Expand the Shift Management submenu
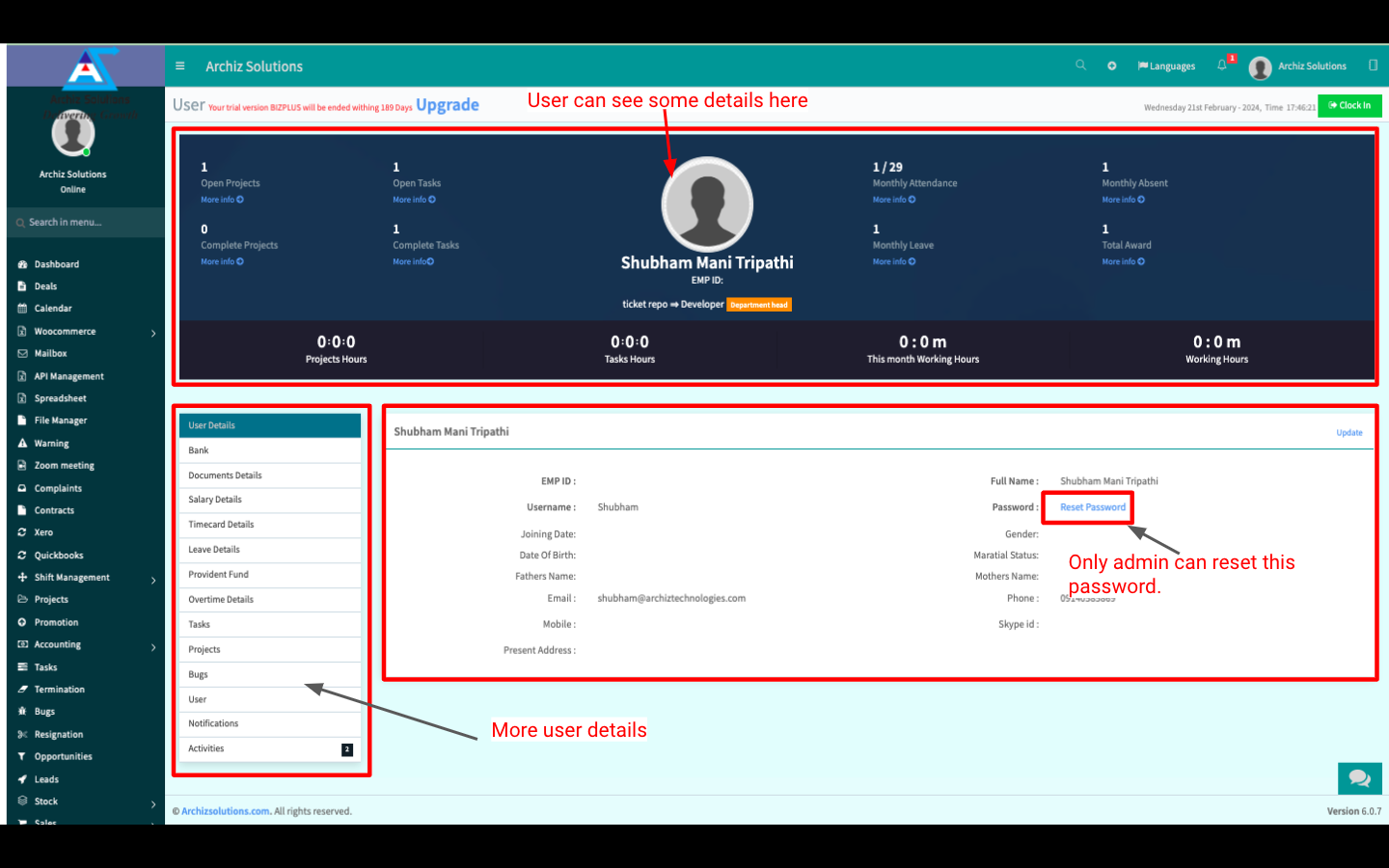The width and height of the screenshot is (1389, 868). pyautogui.click(x=153, y=580)
